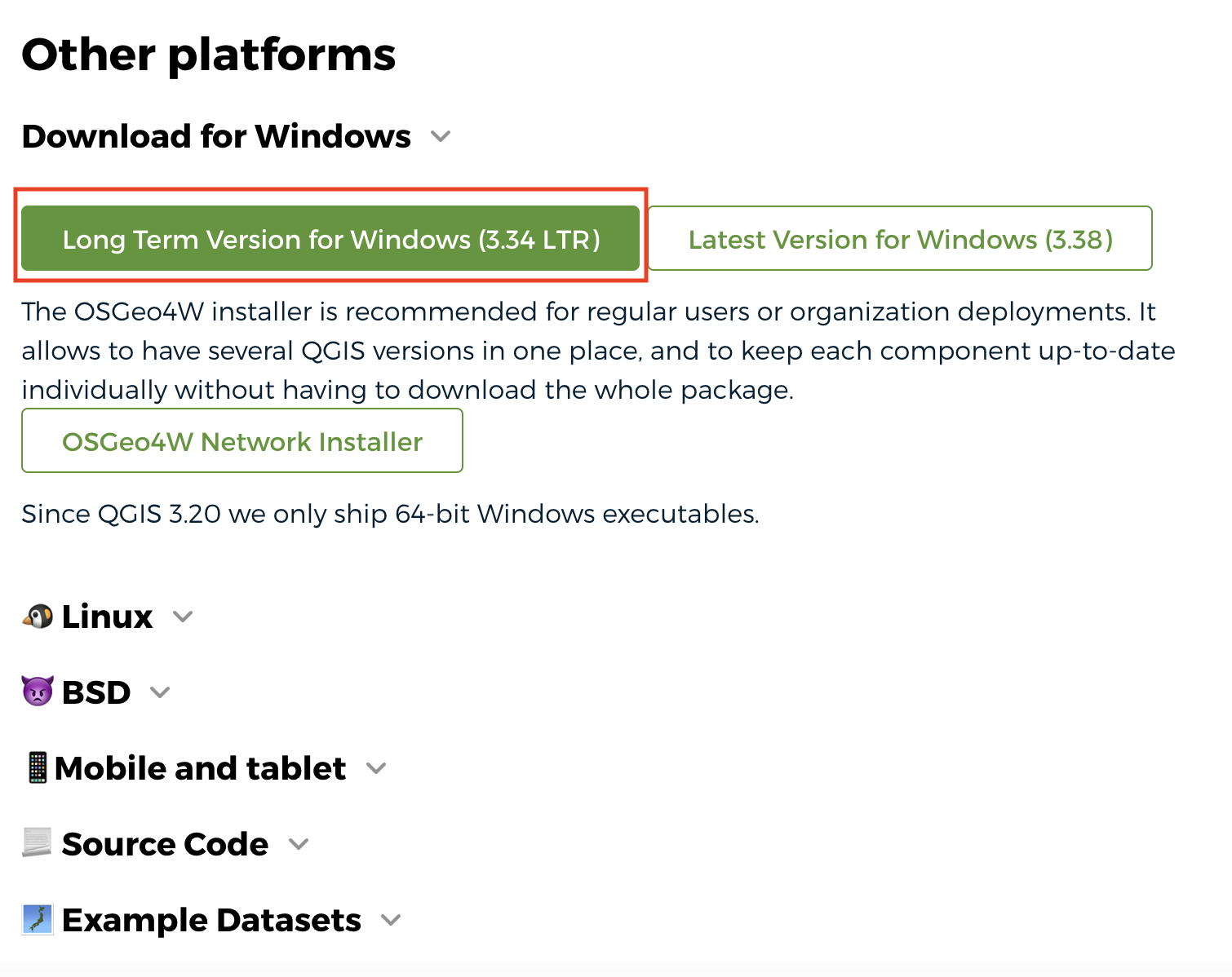
Task: Click the mobile phone icon
Action: tap(38, 768)
